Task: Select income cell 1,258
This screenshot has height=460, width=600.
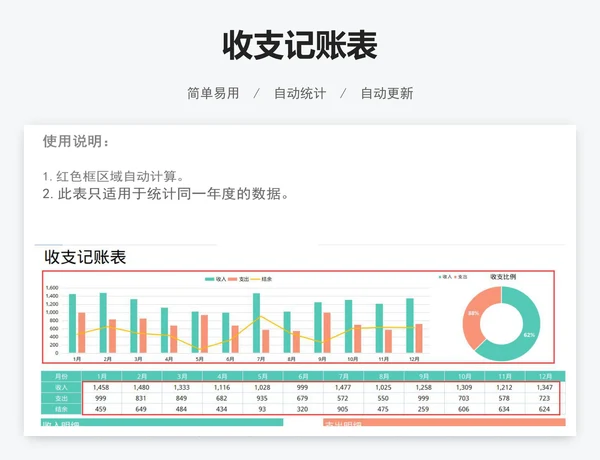Action: (x=424, y=387)
